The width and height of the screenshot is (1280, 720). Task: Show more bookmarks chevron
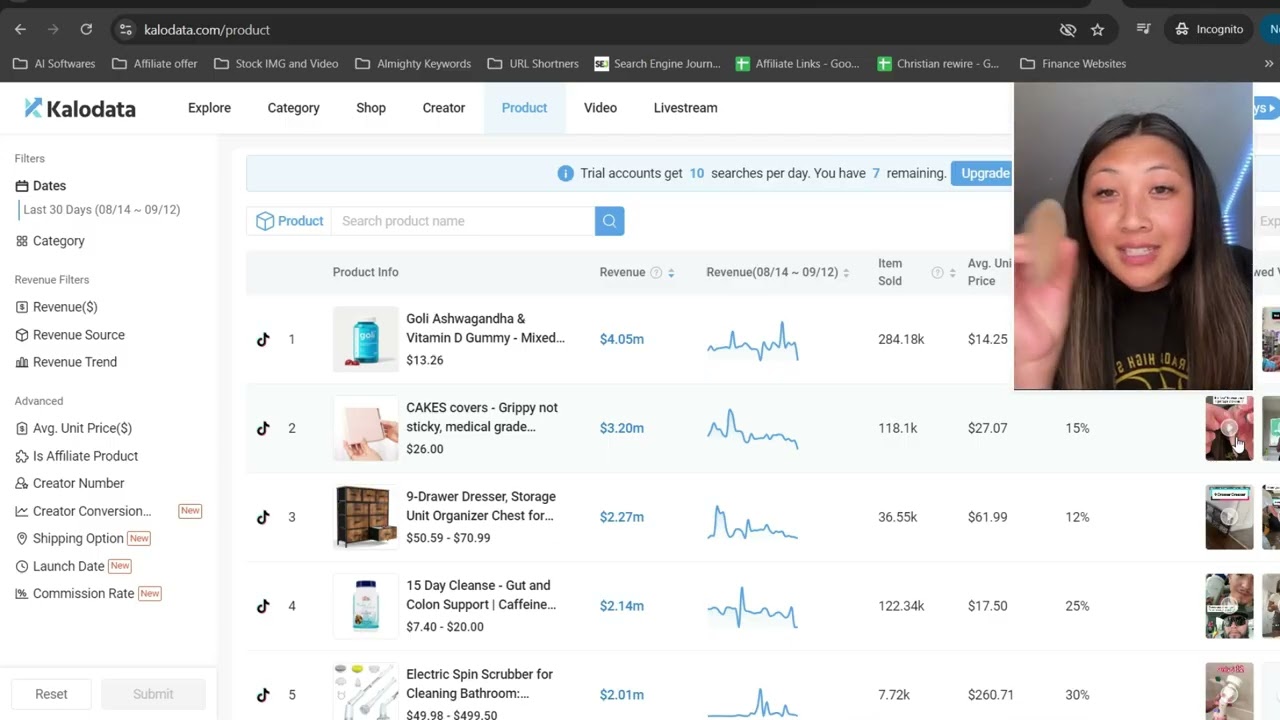[1269, 63]
